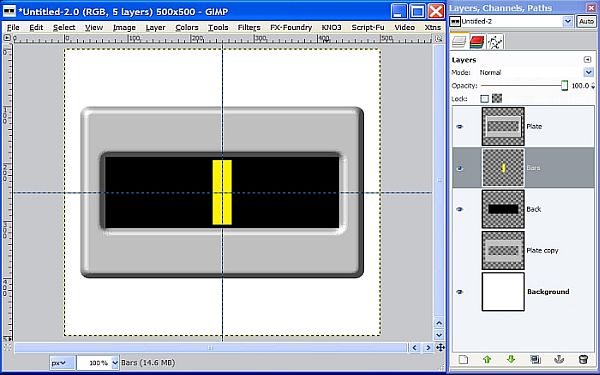Open the Select menu
This screenshot has height=375, width=600.
coord(64,28)
